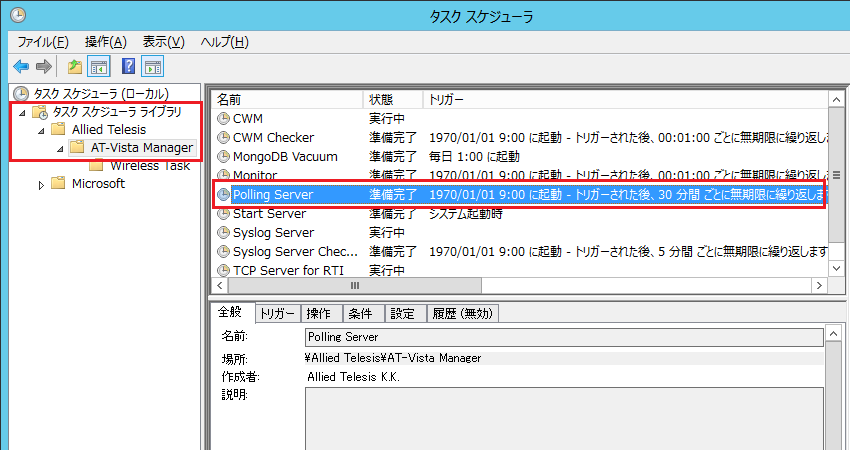Collapse the タスク スケジューラ ライブラリ node
850x450 pixels.
pos(22,113)
